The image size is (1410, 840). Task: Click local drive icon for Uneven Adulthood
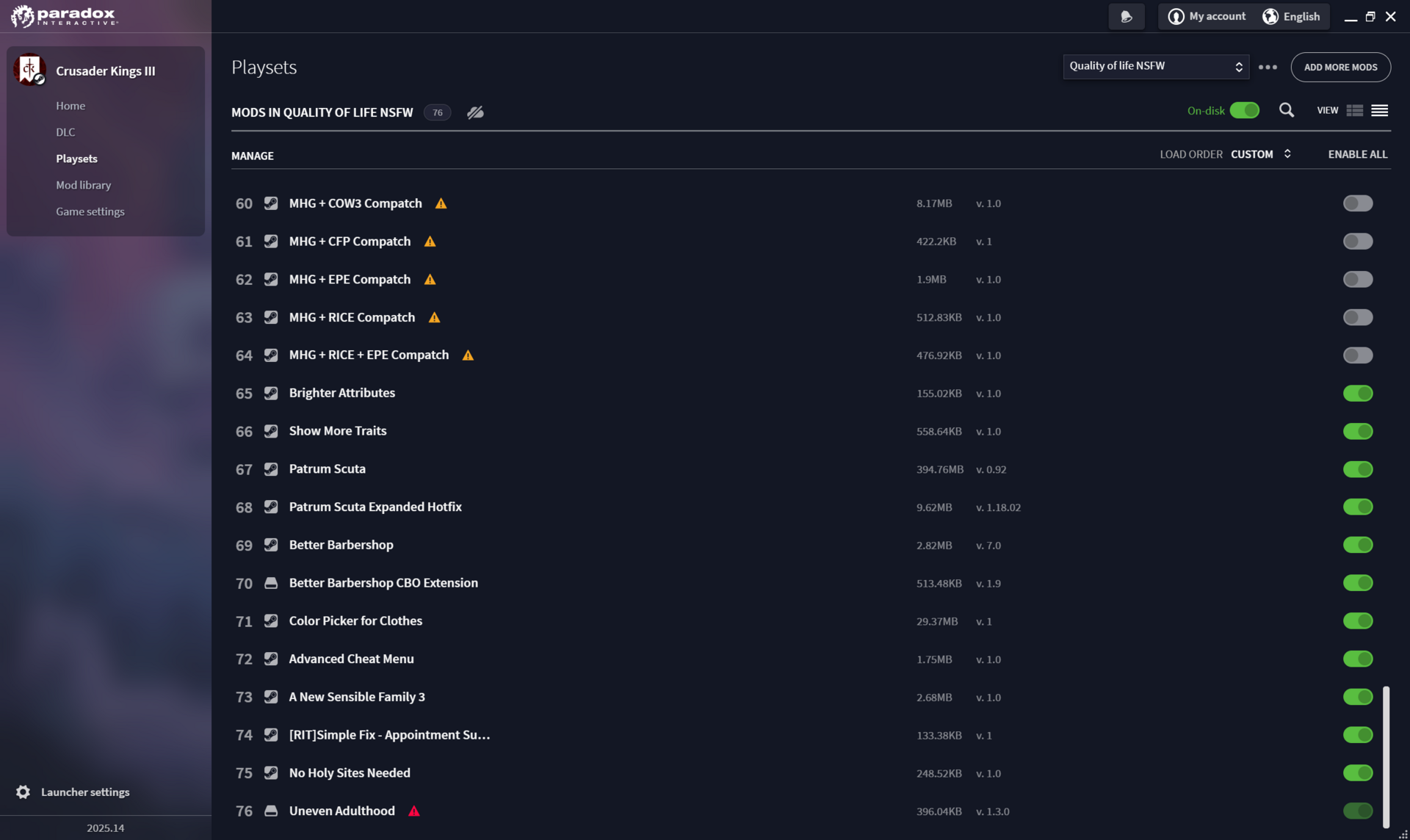(x=271, y=811)
